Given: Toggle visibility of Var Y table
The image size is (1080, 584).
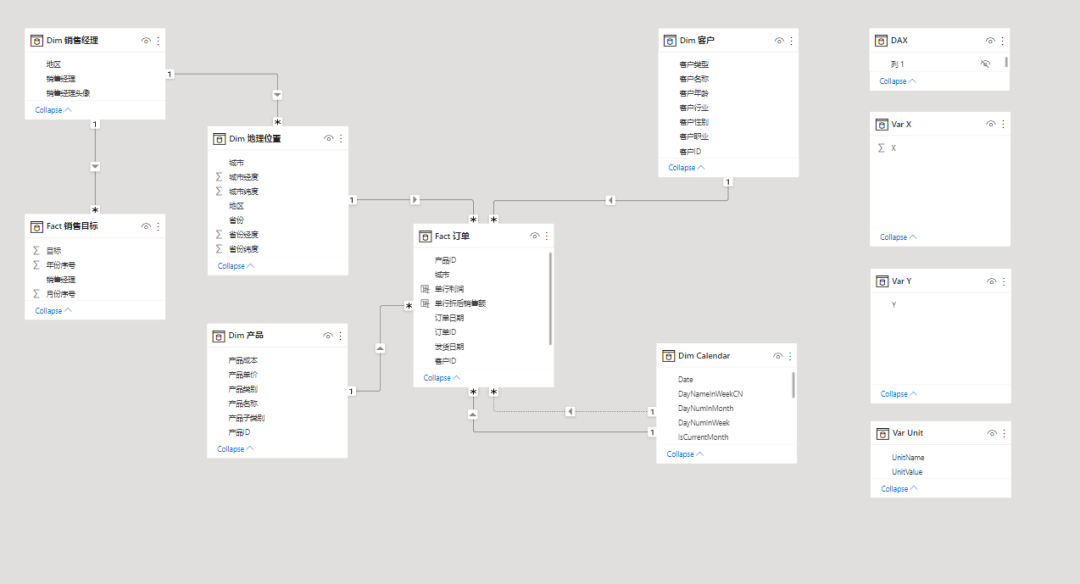Looking at the screenshot, I should coord(991,281).
